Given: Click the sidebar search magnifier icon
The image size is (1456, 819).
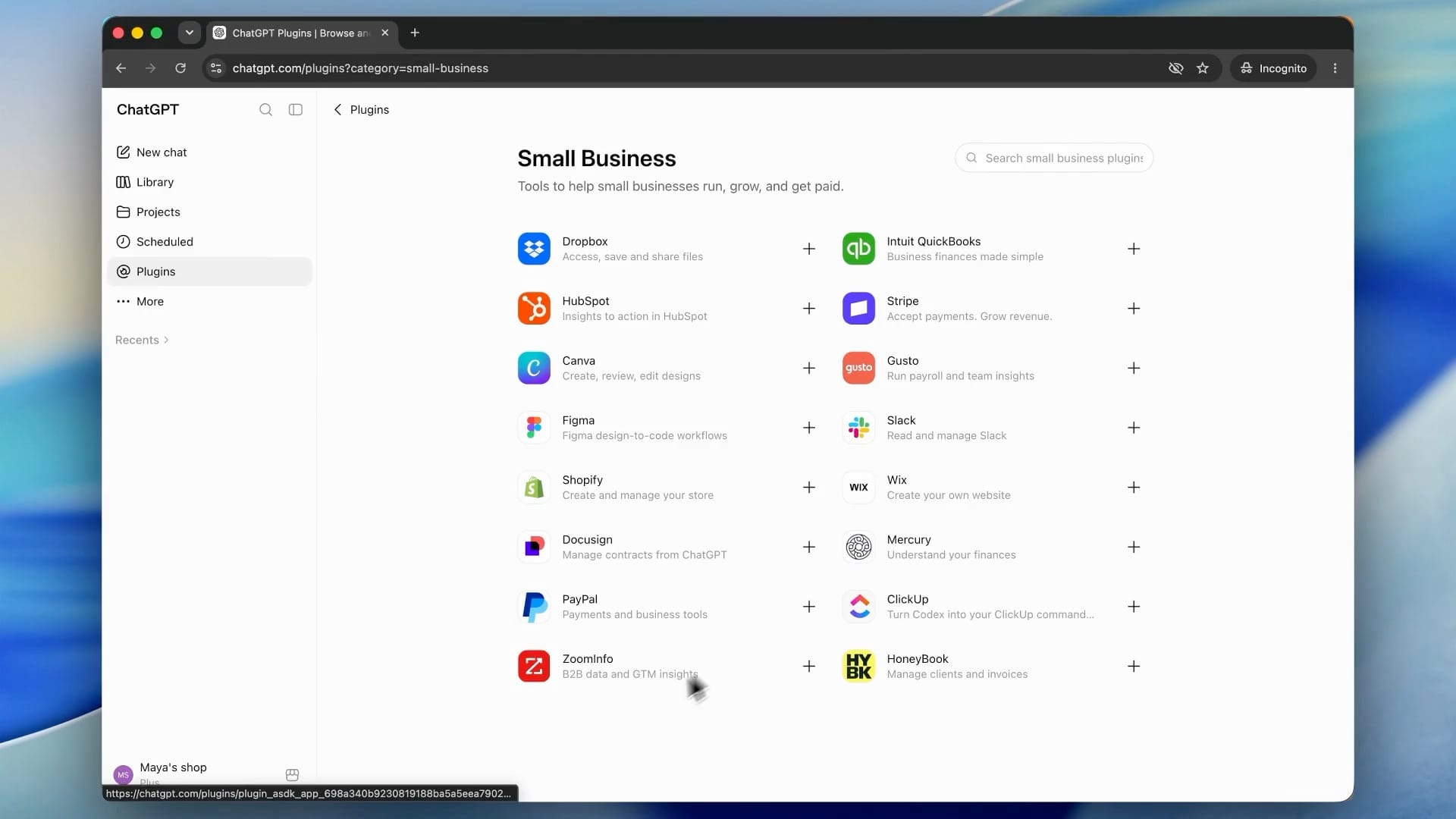Looking at the screenshot, I should click(265, 110).
